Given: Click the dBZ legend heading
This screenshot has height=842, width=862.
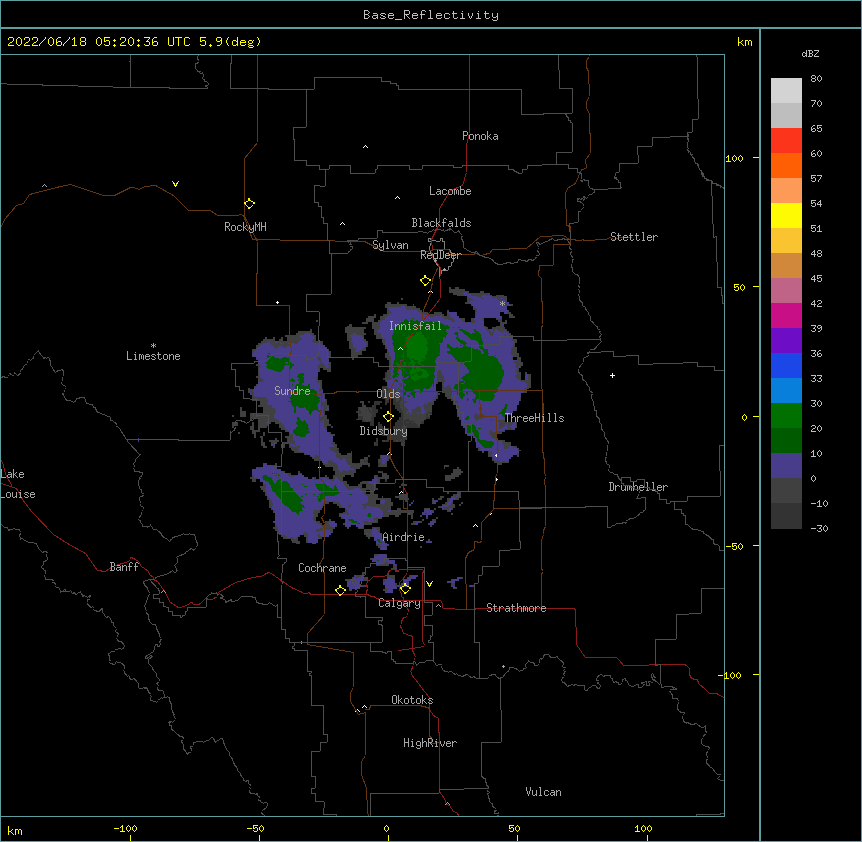Looking at the screenshot, I should coord(810,53).
